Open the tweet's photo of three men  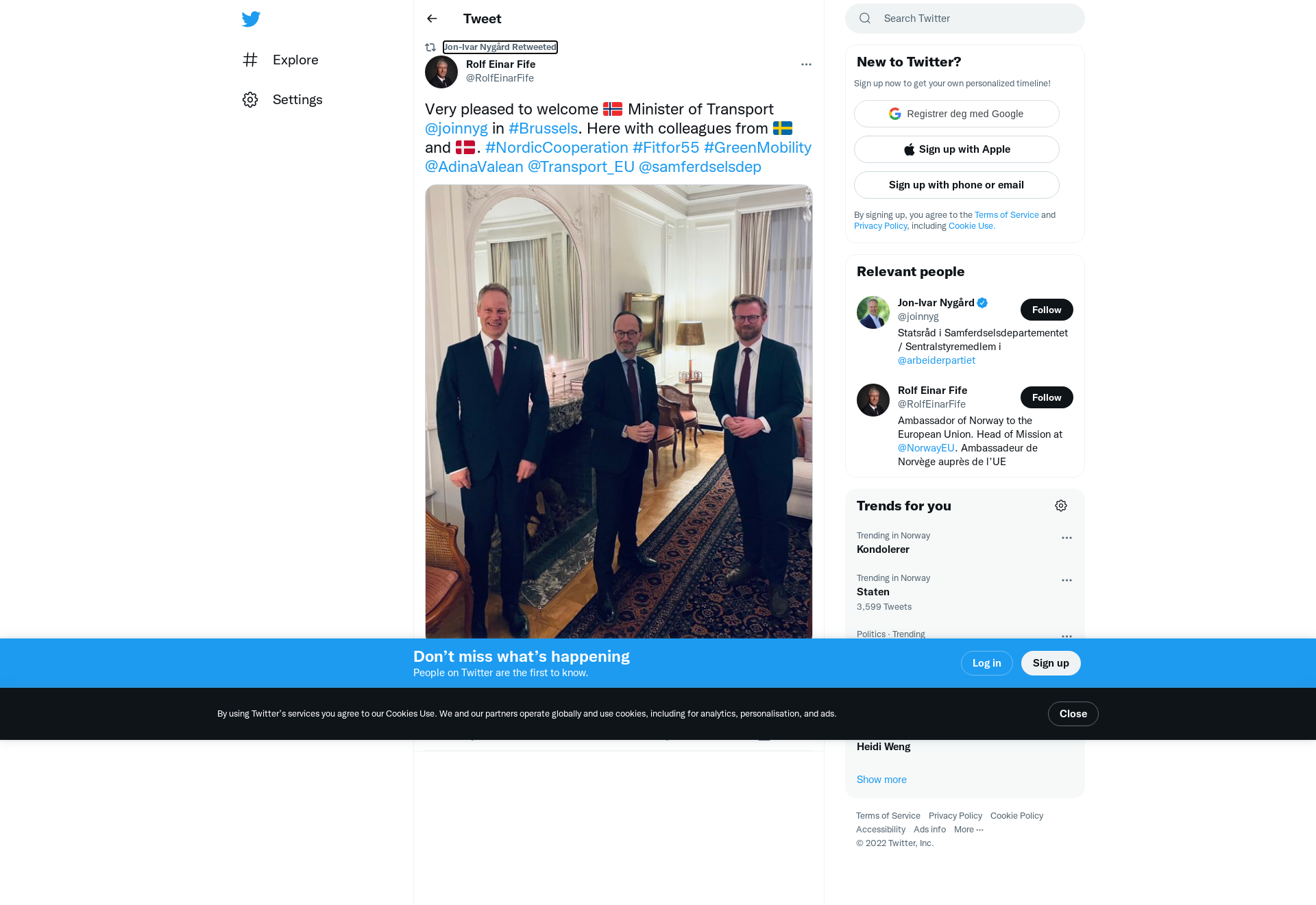(x=619, y=412)
